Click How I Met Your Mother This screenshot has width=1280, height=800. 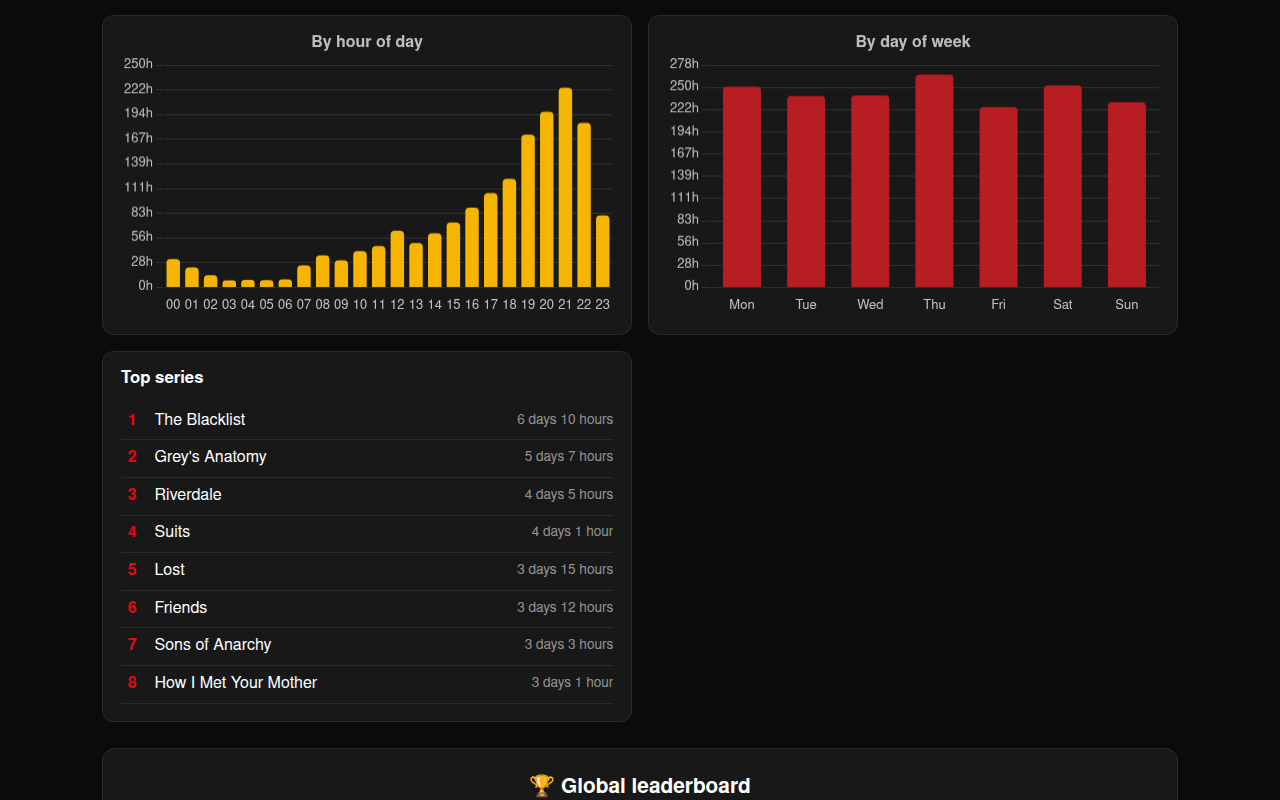[236, 683]
